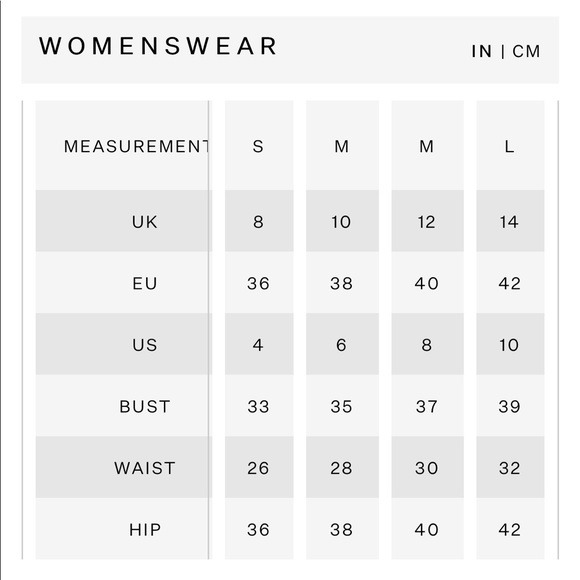Click the HIP row label
Screen dimensions: 580x580
point(145,530)
